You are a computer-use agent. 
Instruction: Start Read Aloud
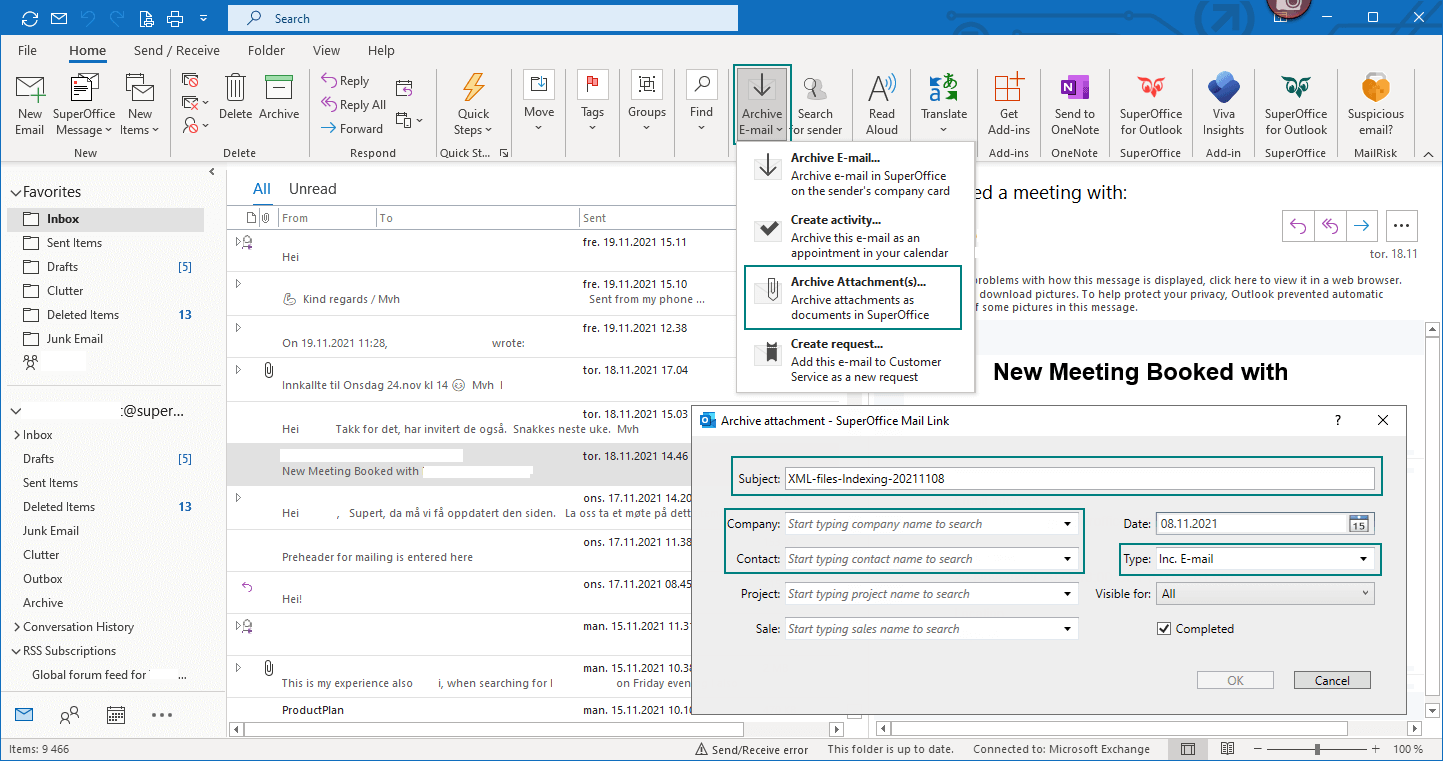click(882, 104)
